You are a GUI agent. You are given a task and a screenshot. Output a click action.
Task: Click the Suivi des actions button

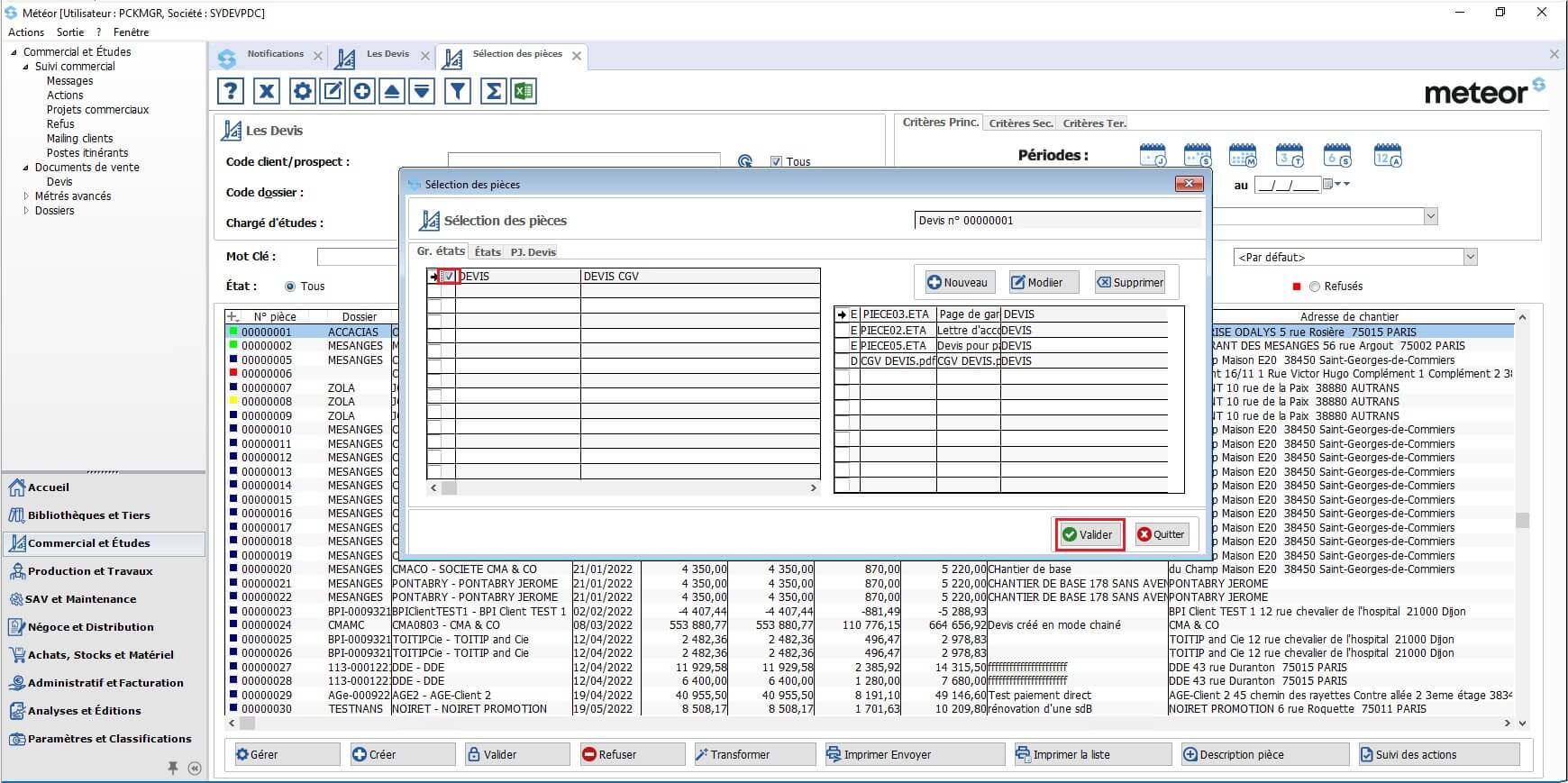[x=1439, y=754]
